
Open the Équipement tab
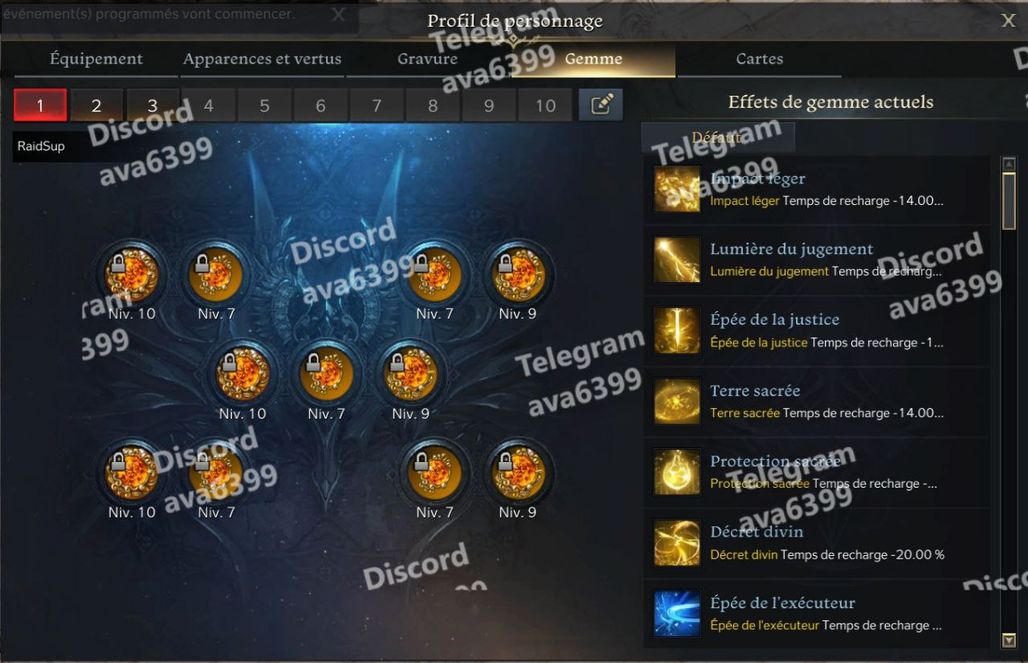click(x=96, y=59)
